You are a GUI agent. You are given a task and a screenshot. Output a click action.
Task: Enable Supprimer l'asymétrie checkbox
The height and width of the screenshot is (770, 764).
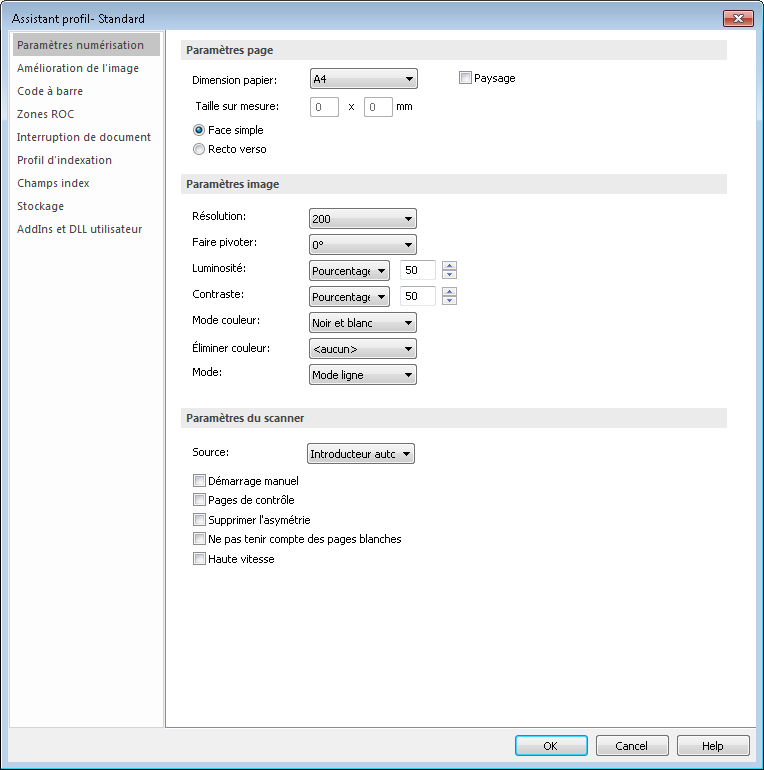pyautogui.click(x=199, y=520)
